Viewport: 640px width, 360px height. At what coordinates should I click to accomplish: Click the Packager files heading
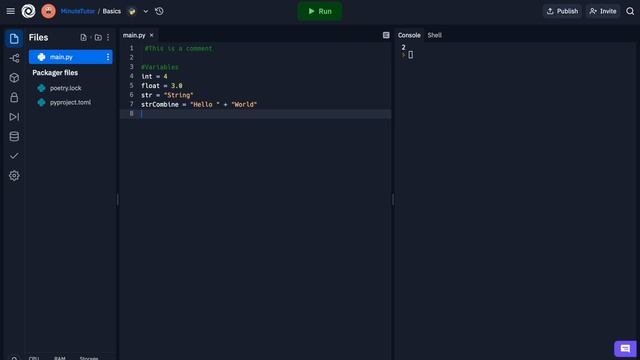[x=55, y=73]
